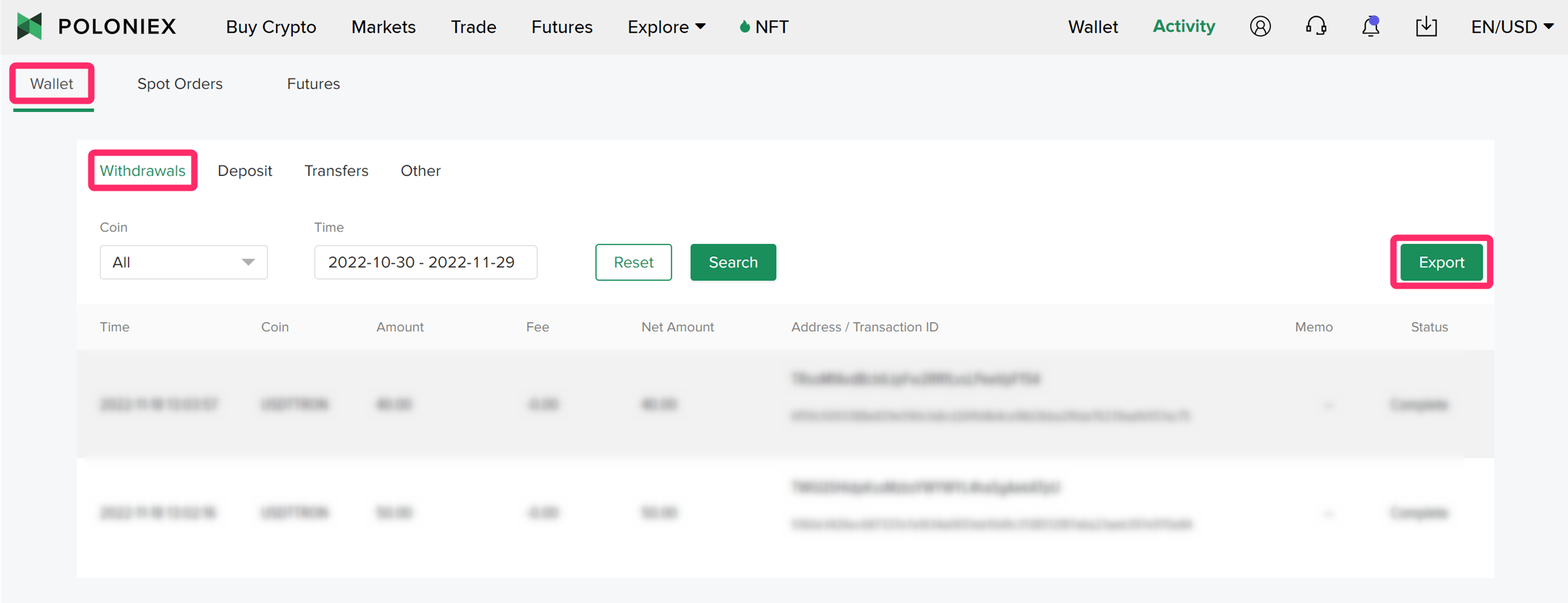Export the withdrawal history
This screenshot has width=1568, height=603.
click(x=1441, y=262)
